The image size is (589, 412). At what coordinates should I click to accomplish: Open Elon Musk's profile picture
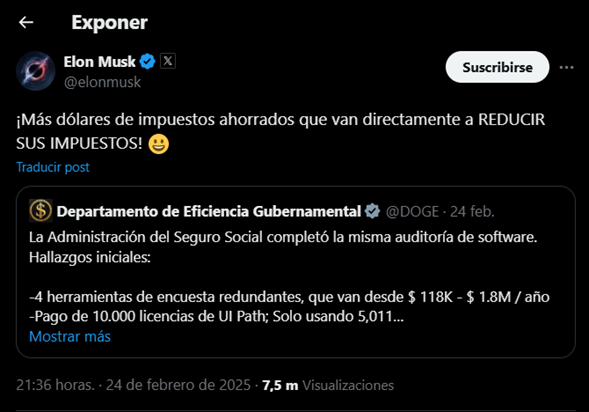[x=36, y=71]
